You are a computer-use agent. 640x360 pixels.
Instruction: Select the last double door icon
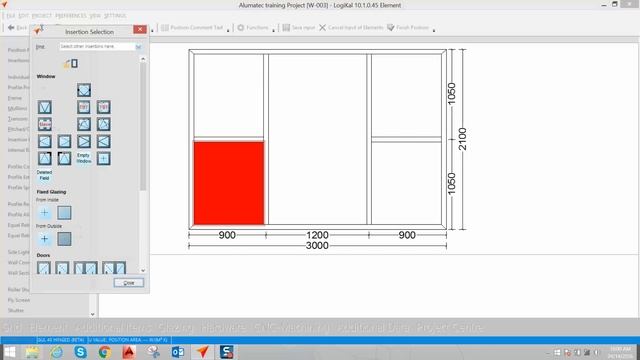(114, 268)
